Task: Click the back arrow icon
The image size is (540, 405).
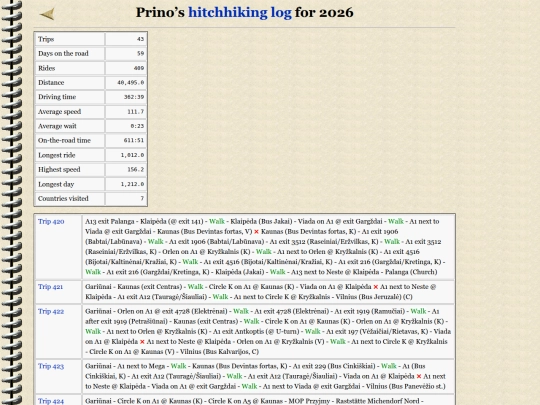Action: [x=47, y=14]
